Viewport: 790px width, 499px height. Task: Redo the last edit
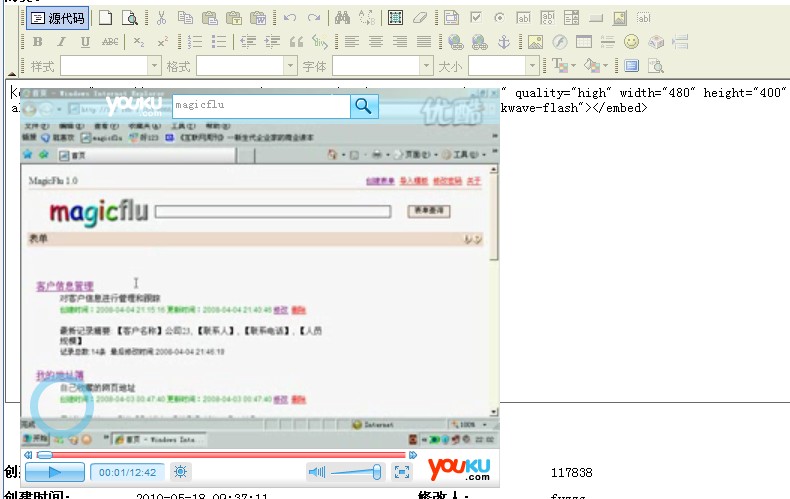(314, 18)
